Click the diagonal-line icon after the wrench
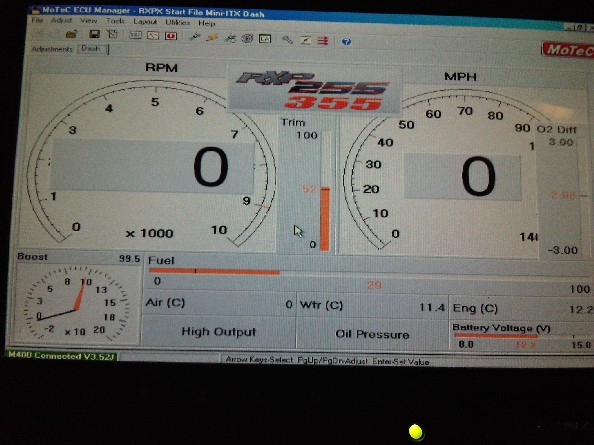Screen dimensions: 594x445 (x=305, y=40)
